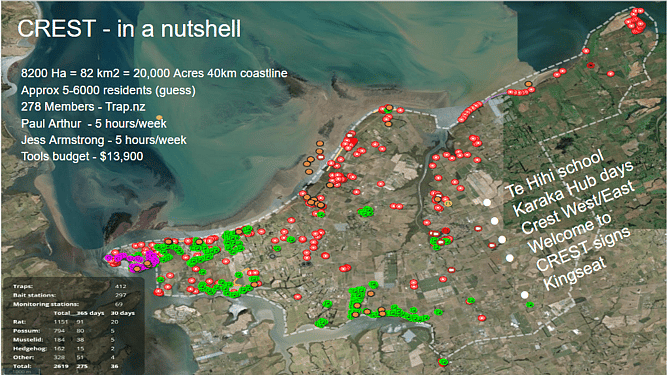Click the 'Jess Armstrong - 5 hours/week' line
The height and width of the screenshot is (375, 668).
click(x=104, y=140)
